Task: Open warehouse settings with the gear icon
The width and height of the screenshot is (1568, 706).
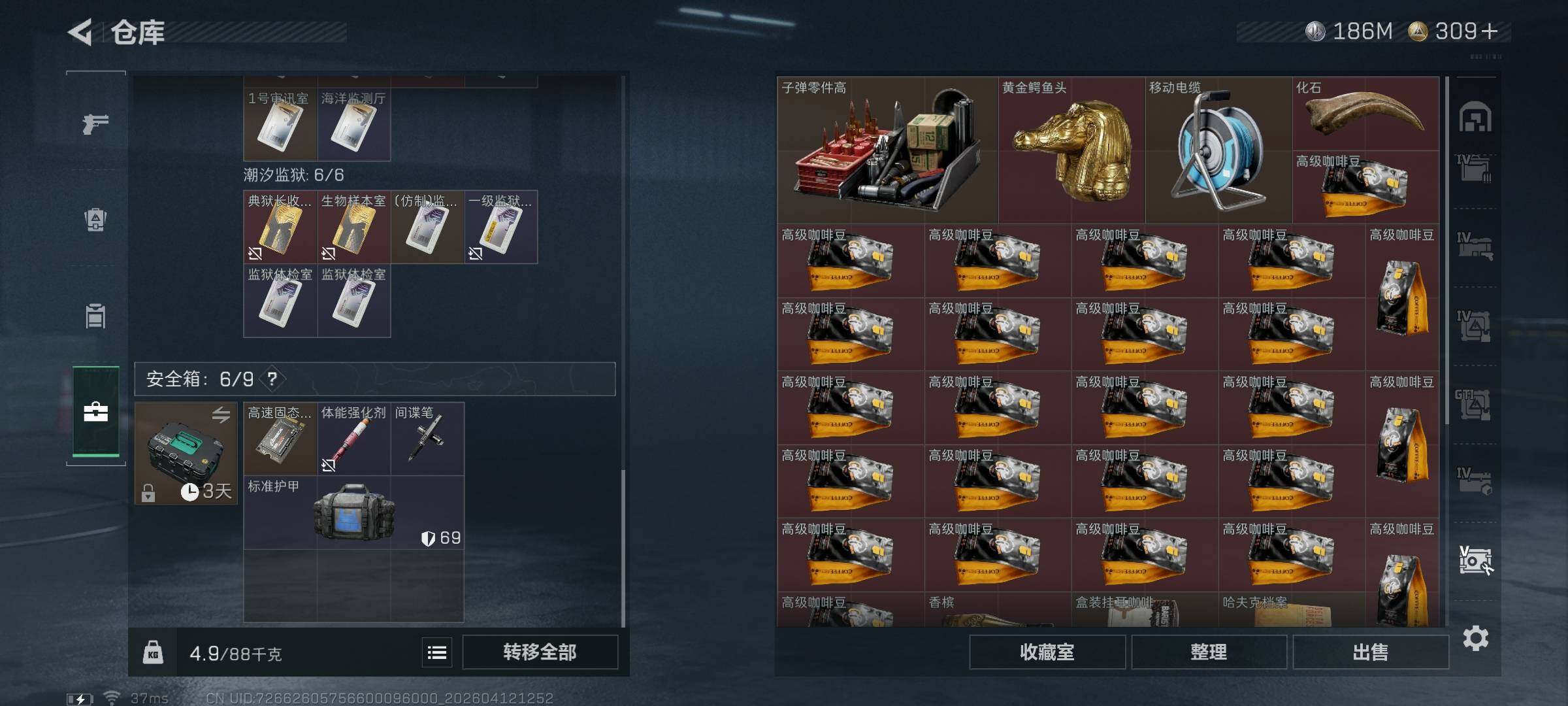Action: coord(1475,638)
